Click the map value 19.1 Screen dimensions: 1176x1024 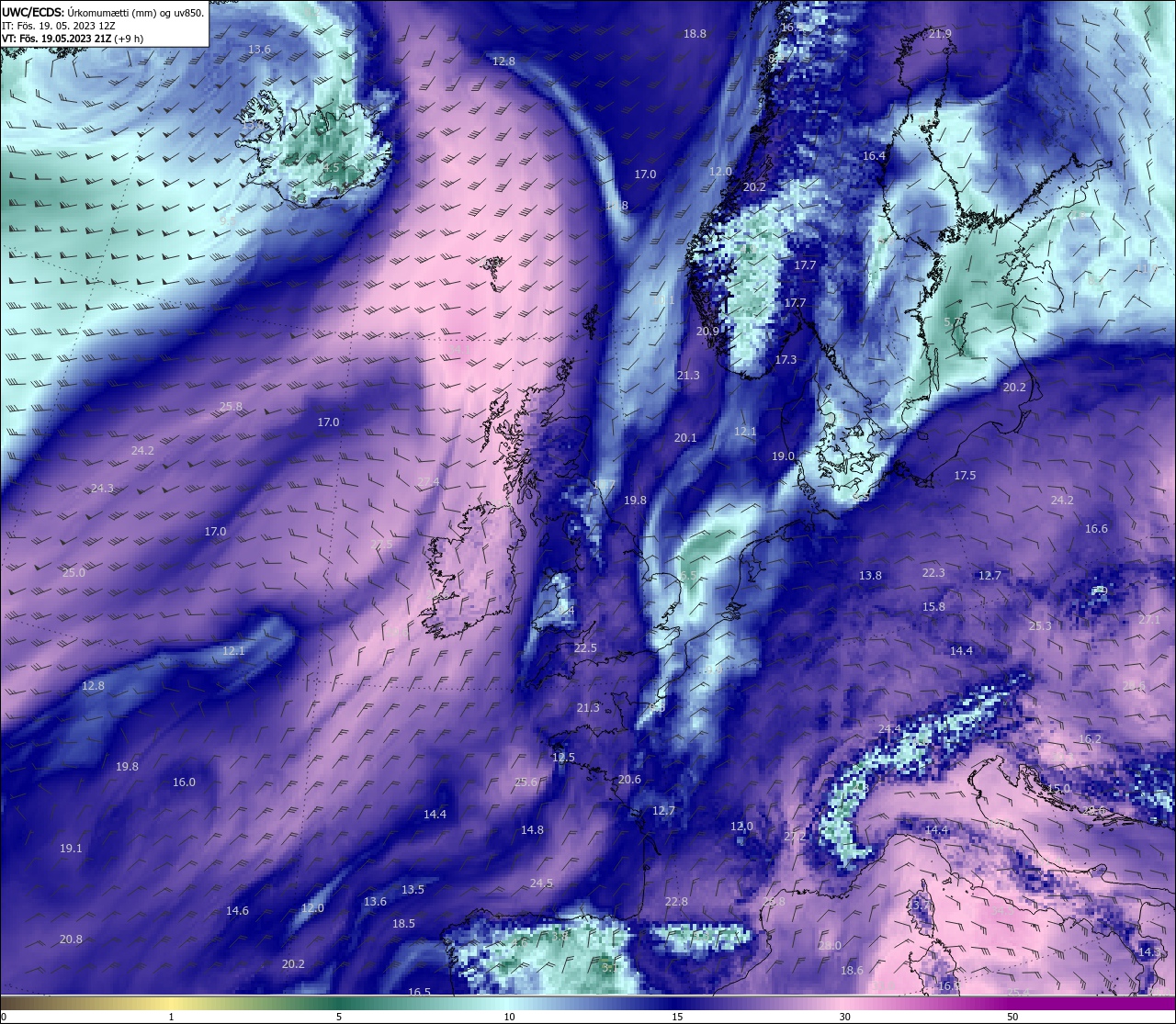click(x=71, y=849)
